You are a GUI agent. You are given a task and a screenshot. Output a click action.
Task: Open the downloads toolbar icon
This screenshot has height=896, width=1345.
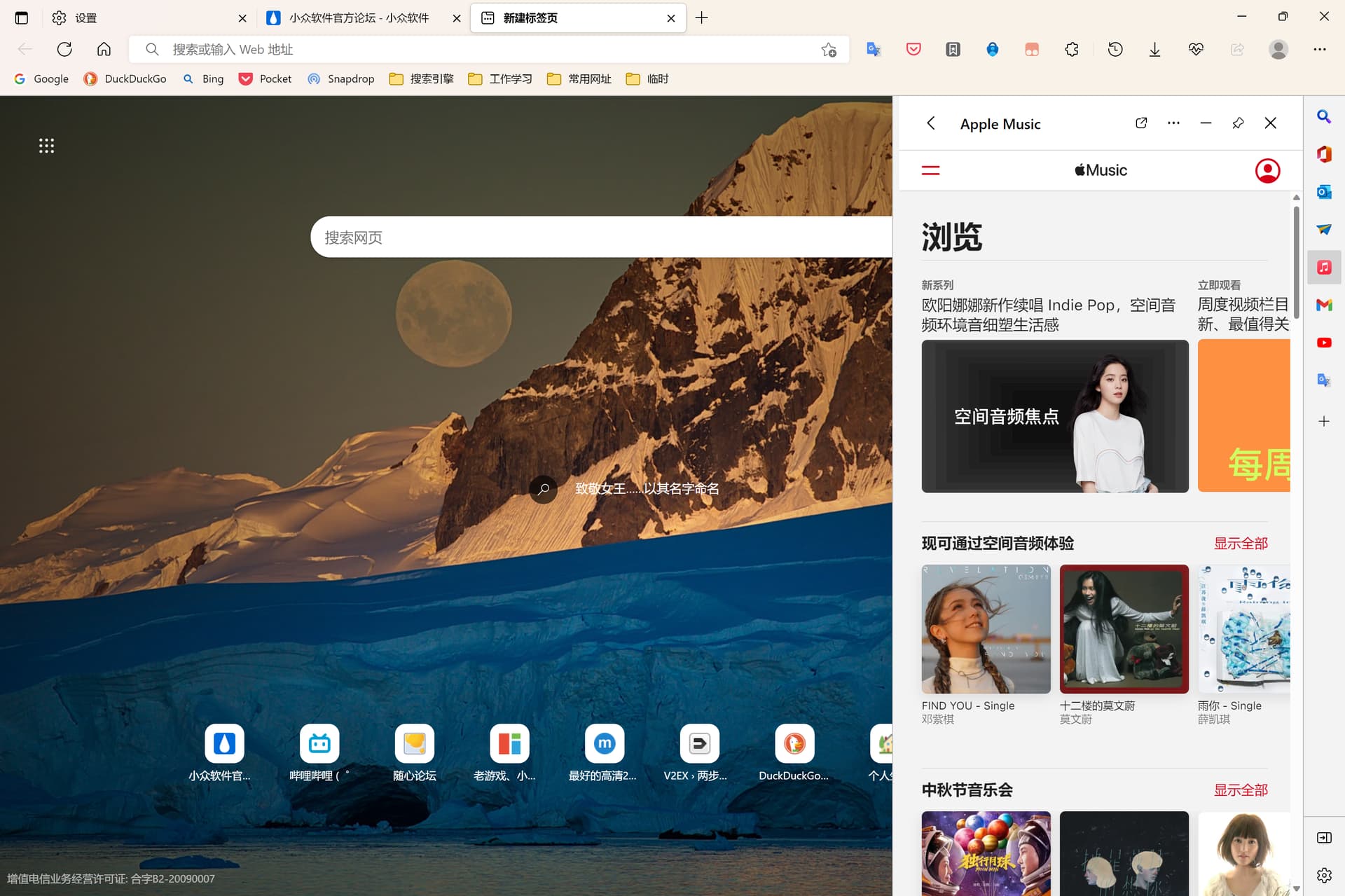pyautogui.click(x=1154, y=49)
